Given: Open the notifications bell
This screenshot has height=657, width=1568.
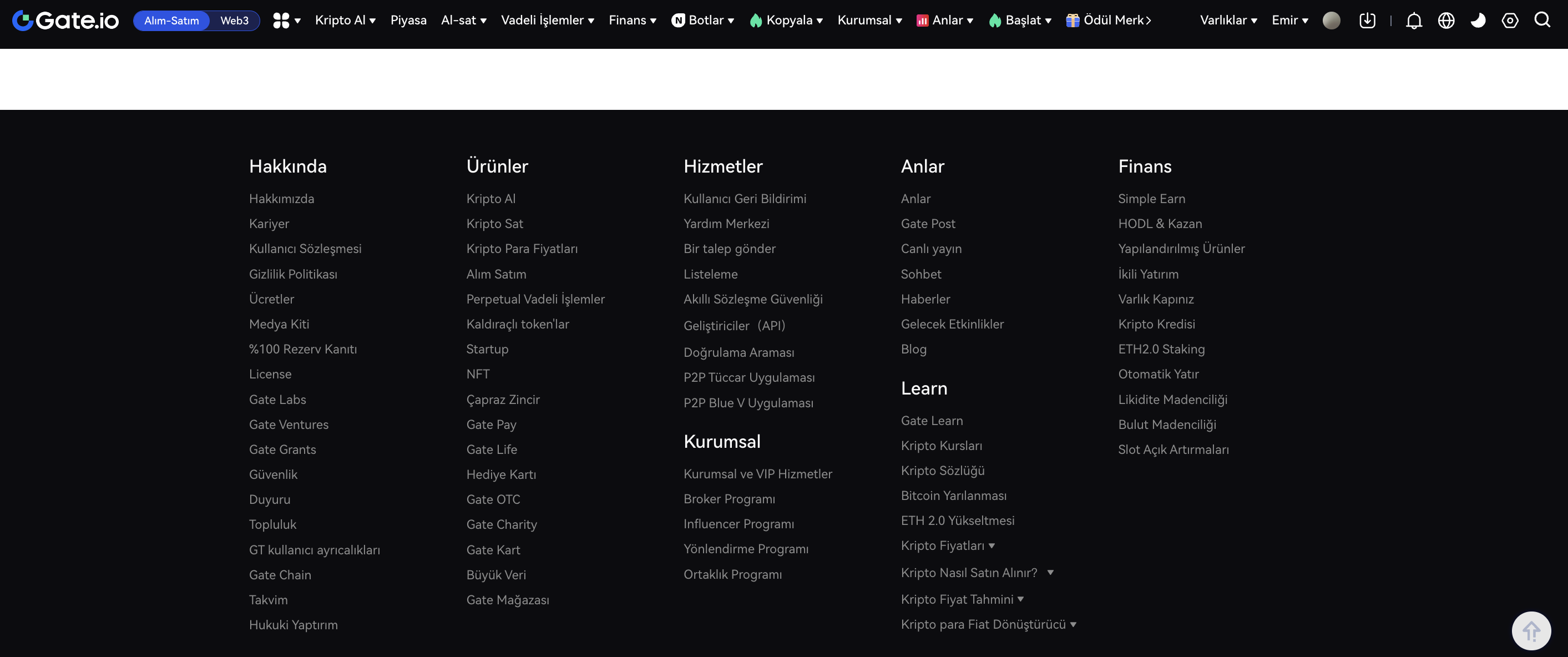Looking at the screenshot, I should pyautogui.click(x=1413, y=20).
